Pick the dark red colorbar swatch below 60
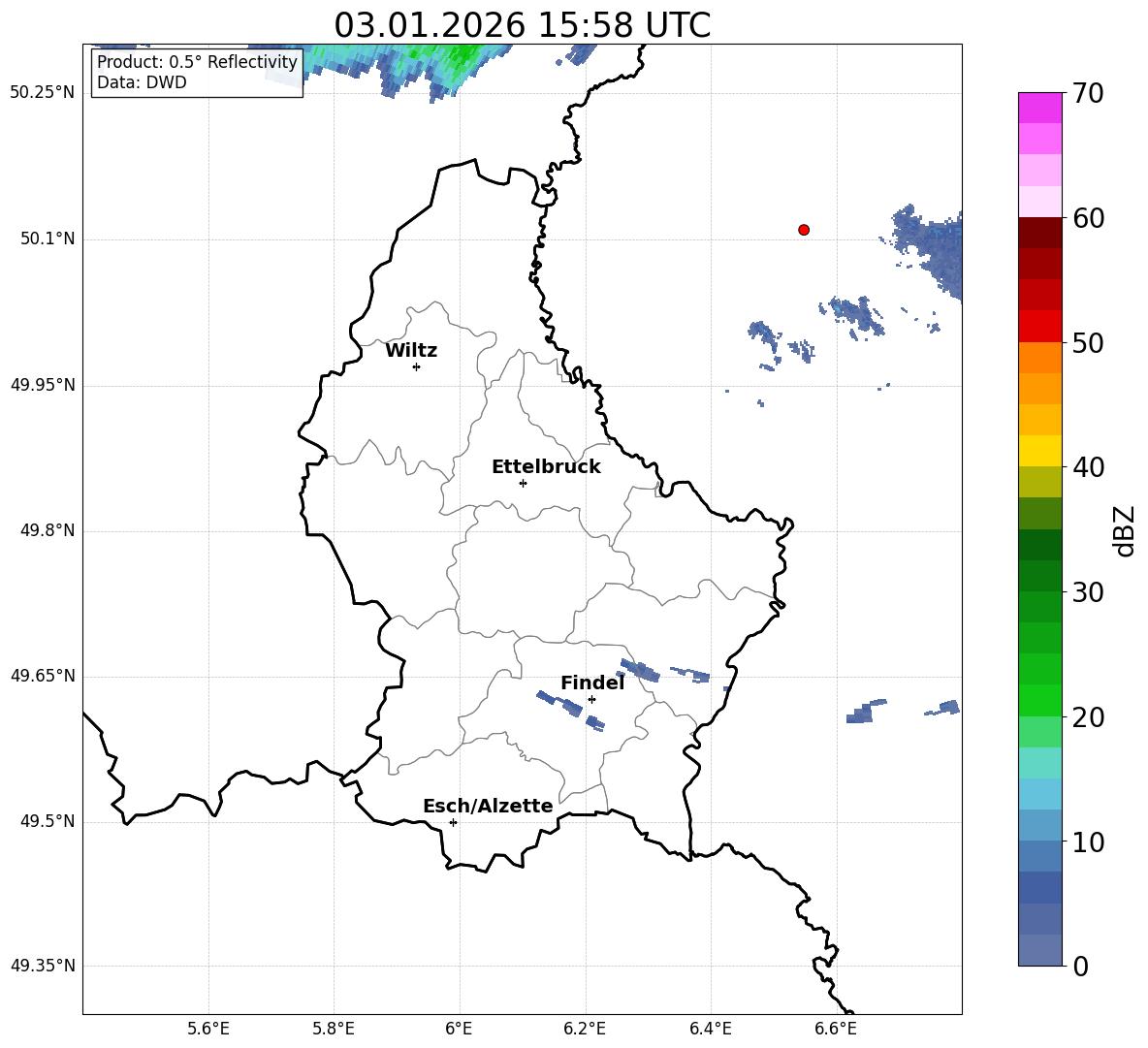The width and height of the screenshot is (1148, 1048). [x=1039, y=232]
